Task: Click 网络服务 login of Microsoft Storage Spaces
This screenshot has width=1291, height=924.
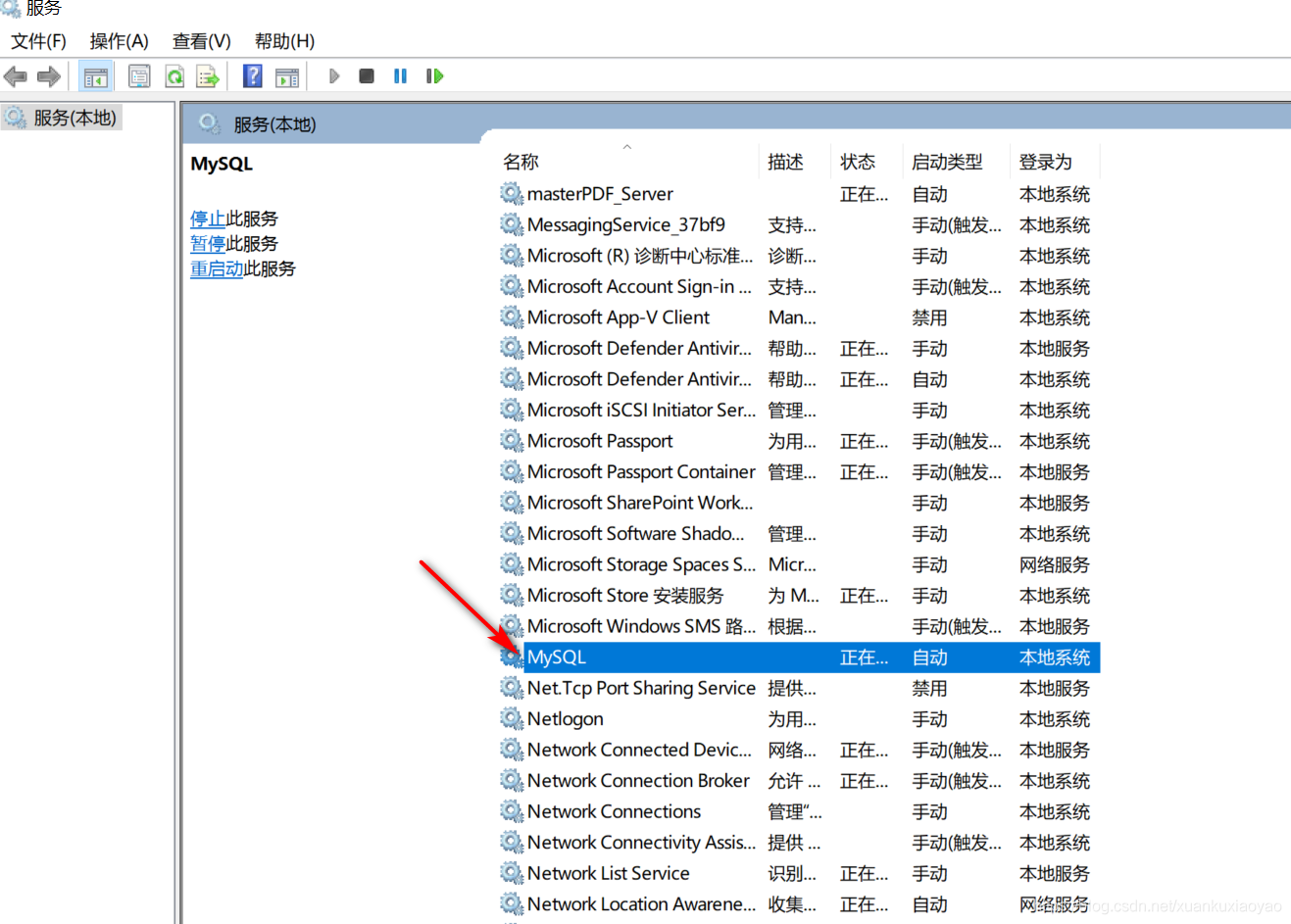Action: click(1055, 564)
